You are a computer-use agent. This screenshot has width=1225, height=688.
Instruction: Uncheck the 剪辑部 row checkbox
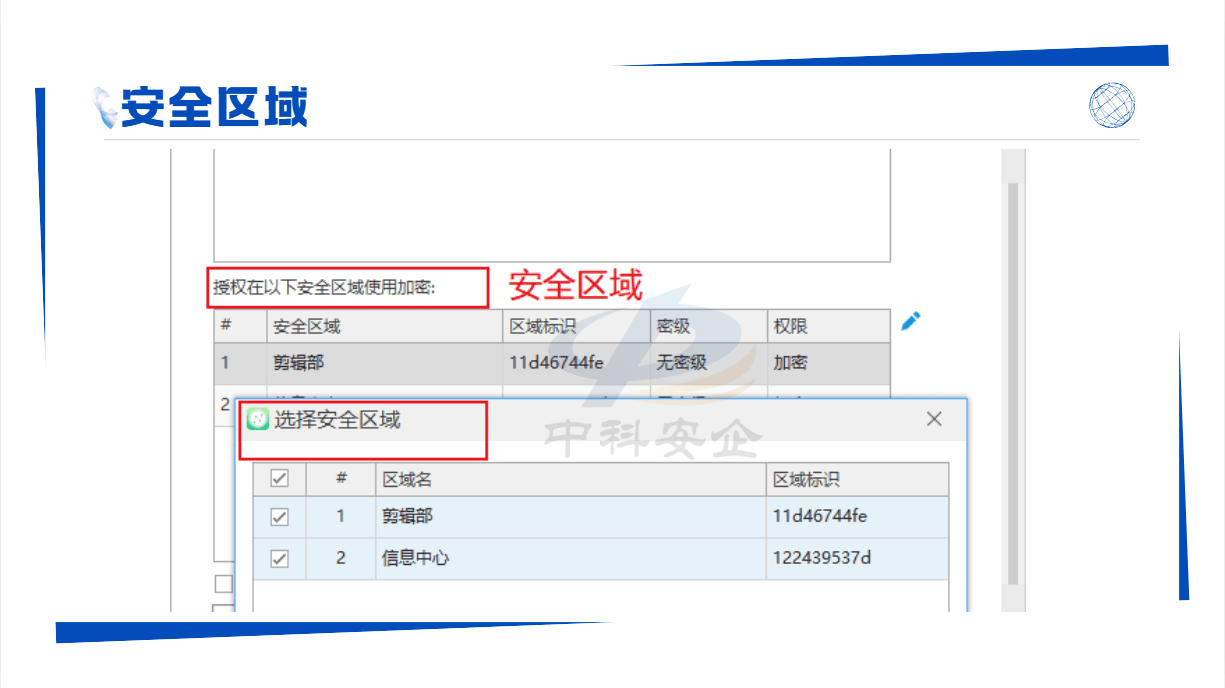[280, 517]
